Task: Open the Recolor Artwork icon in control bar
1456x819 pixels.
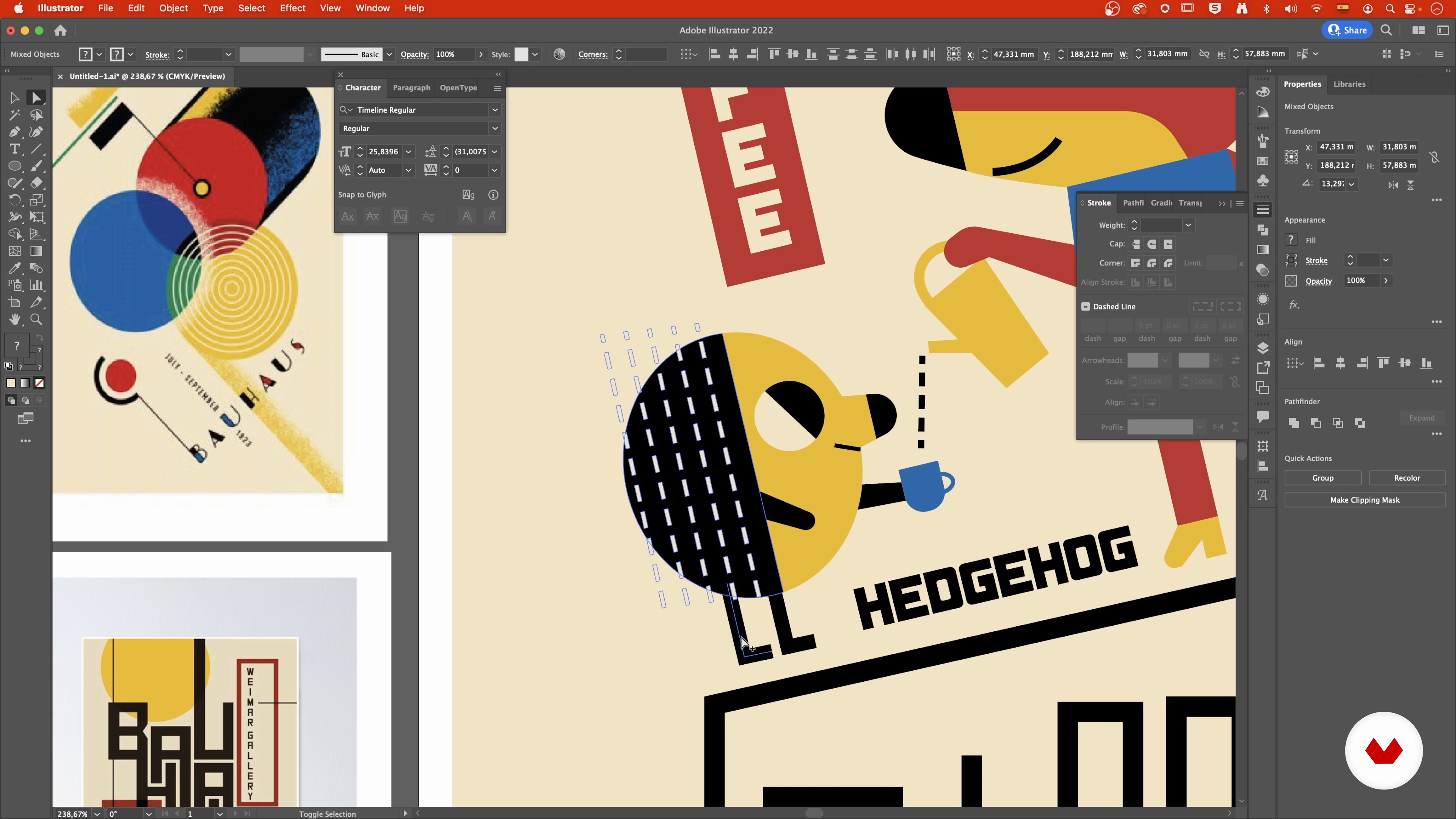Action: click(x=559, y=54)
